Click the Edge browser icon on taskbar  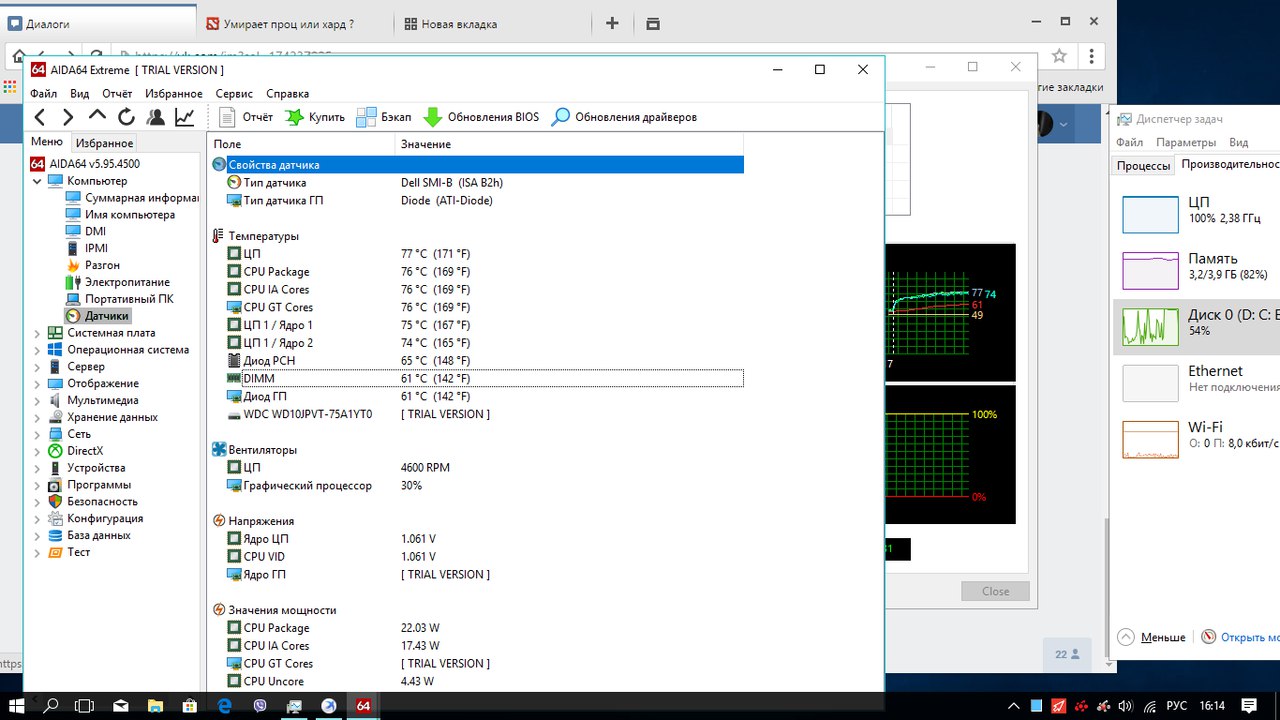click(225, 705)
